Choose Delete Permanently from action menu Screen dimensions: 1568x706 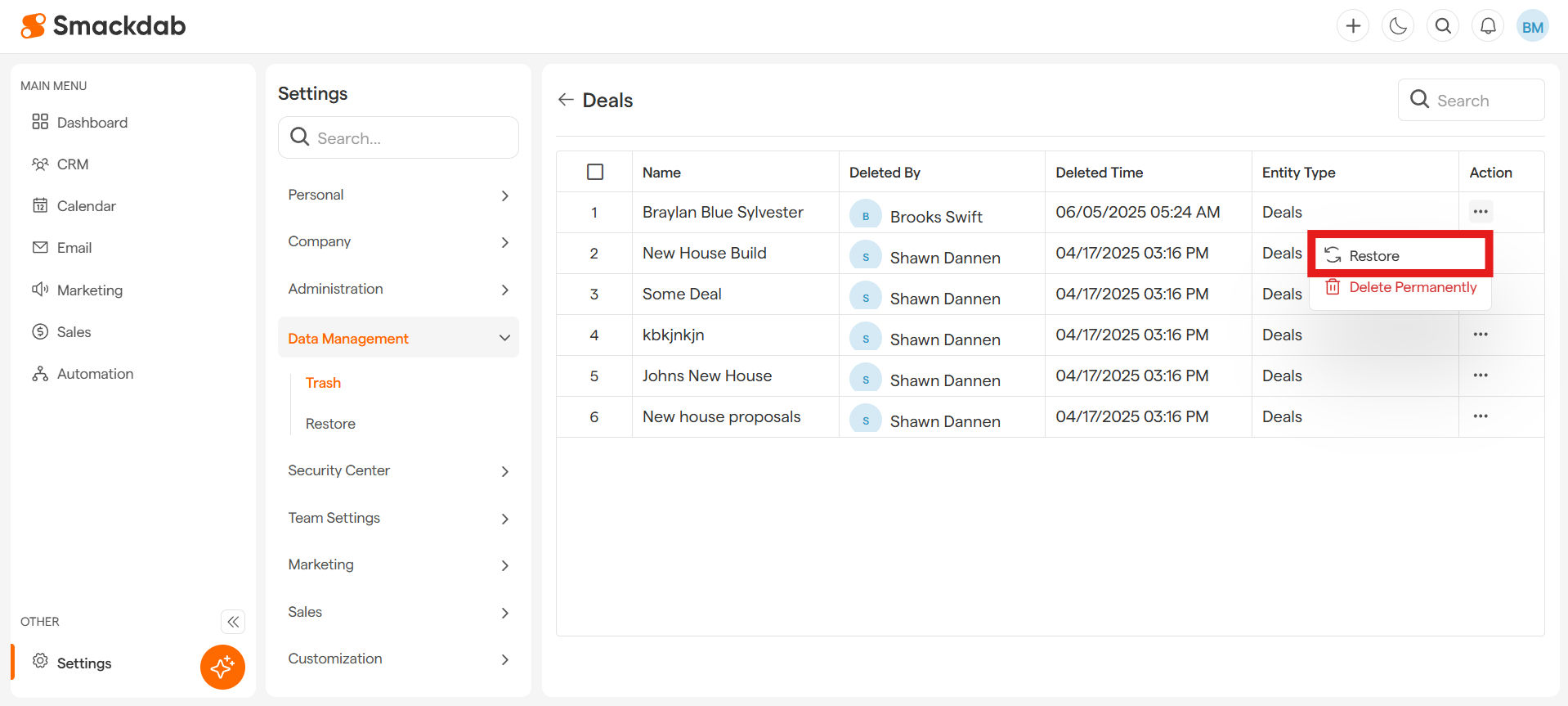coord(1412,287)
